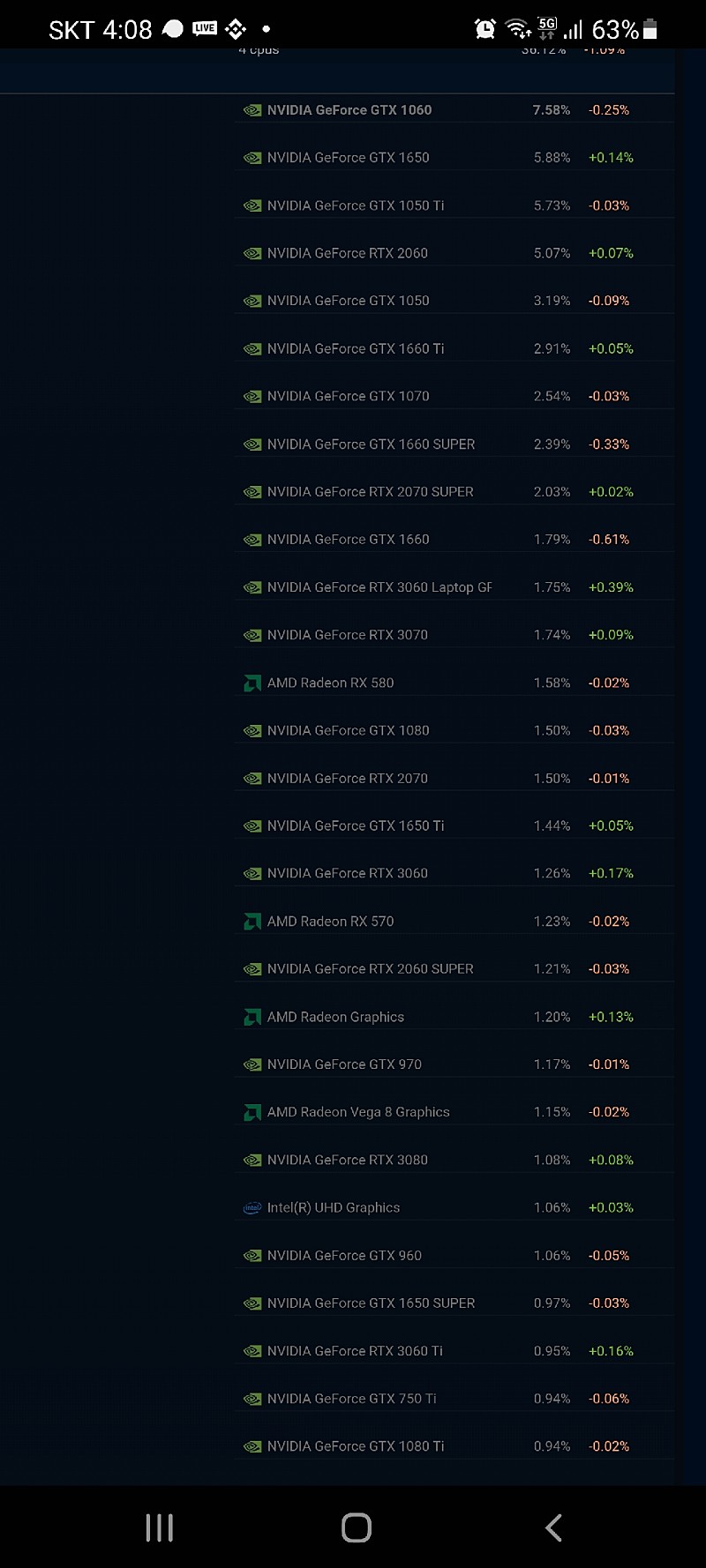Screen dimensions: 706x1568
Task: Tap the Intel logo beside UHD Graphics
Action: coord(252,1208)
